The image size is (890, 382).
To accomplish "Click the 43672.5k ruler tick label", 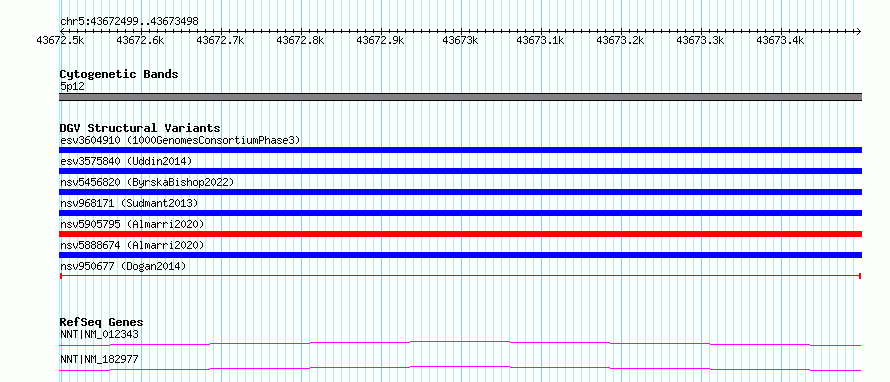I will 60,40.
